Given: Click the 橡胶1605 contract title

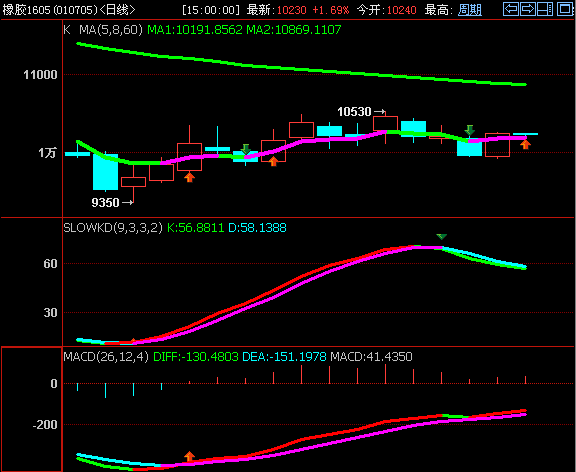Looking at the screenshot, I should (x=26, y=10).
